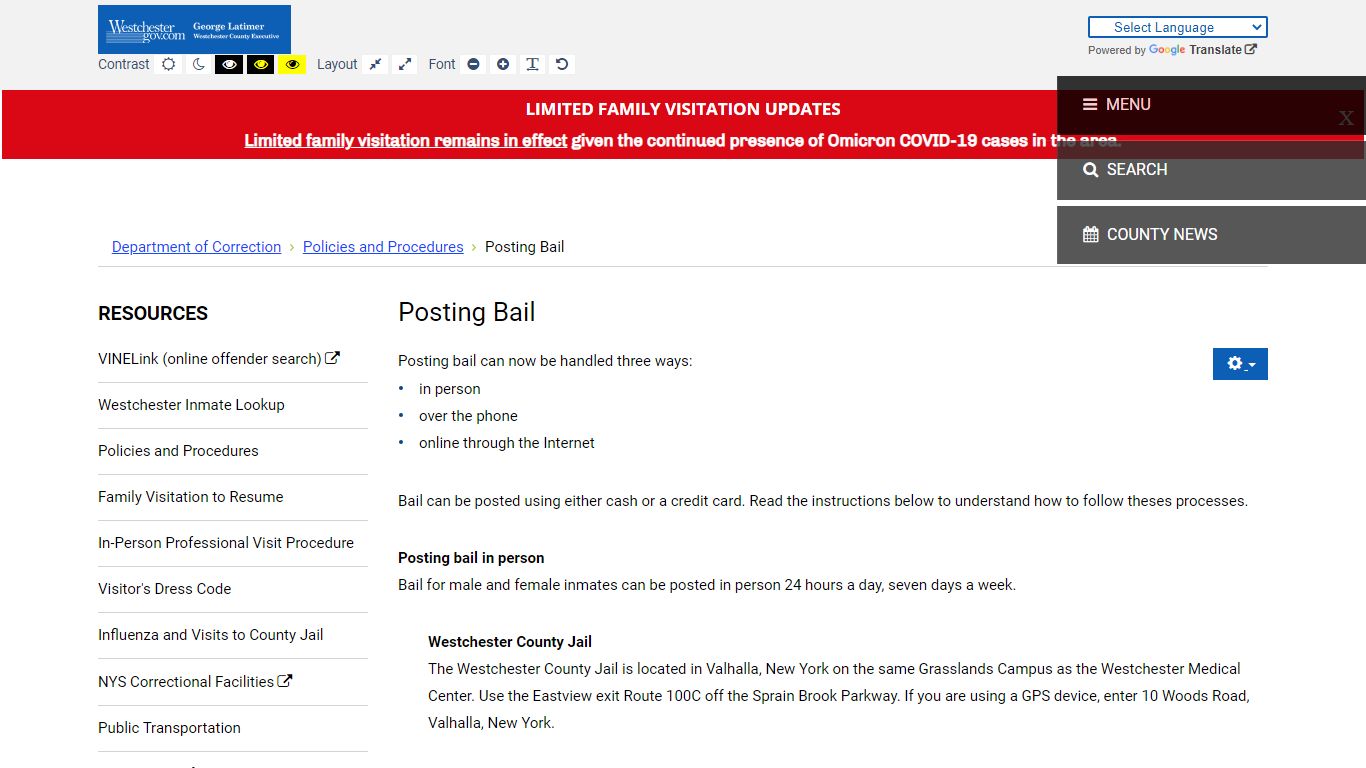Open Google Translate link

tap(1202, 50)
